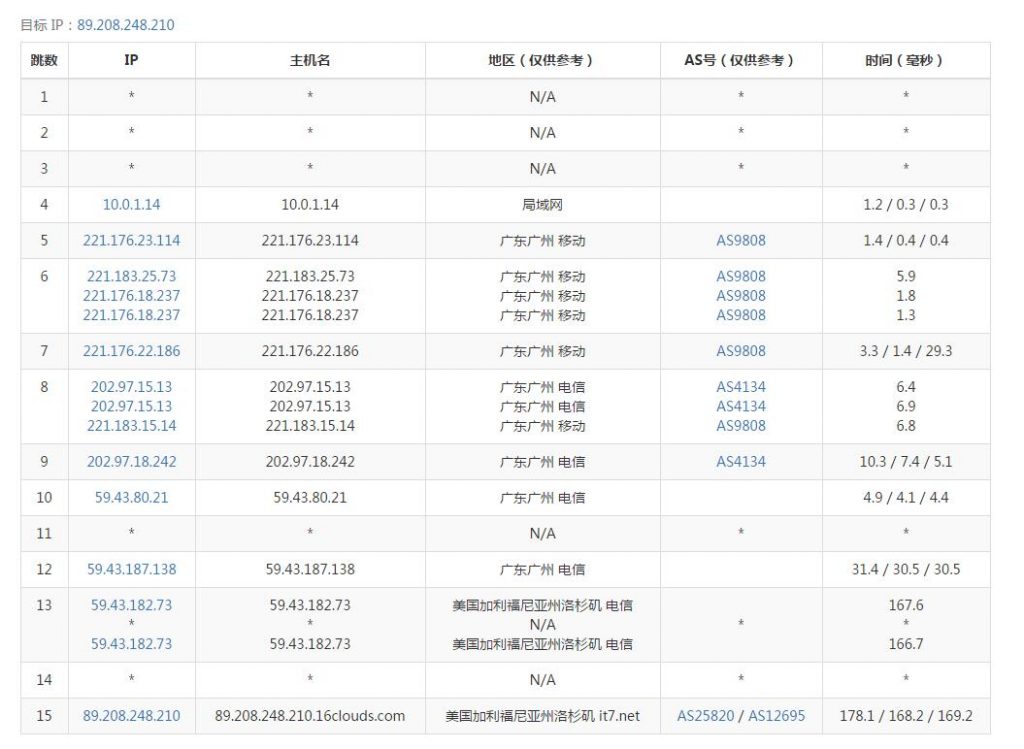Click AS9808 link in hop 5 row
This screenshot has height=749, width=1024.
pos(741,240)
